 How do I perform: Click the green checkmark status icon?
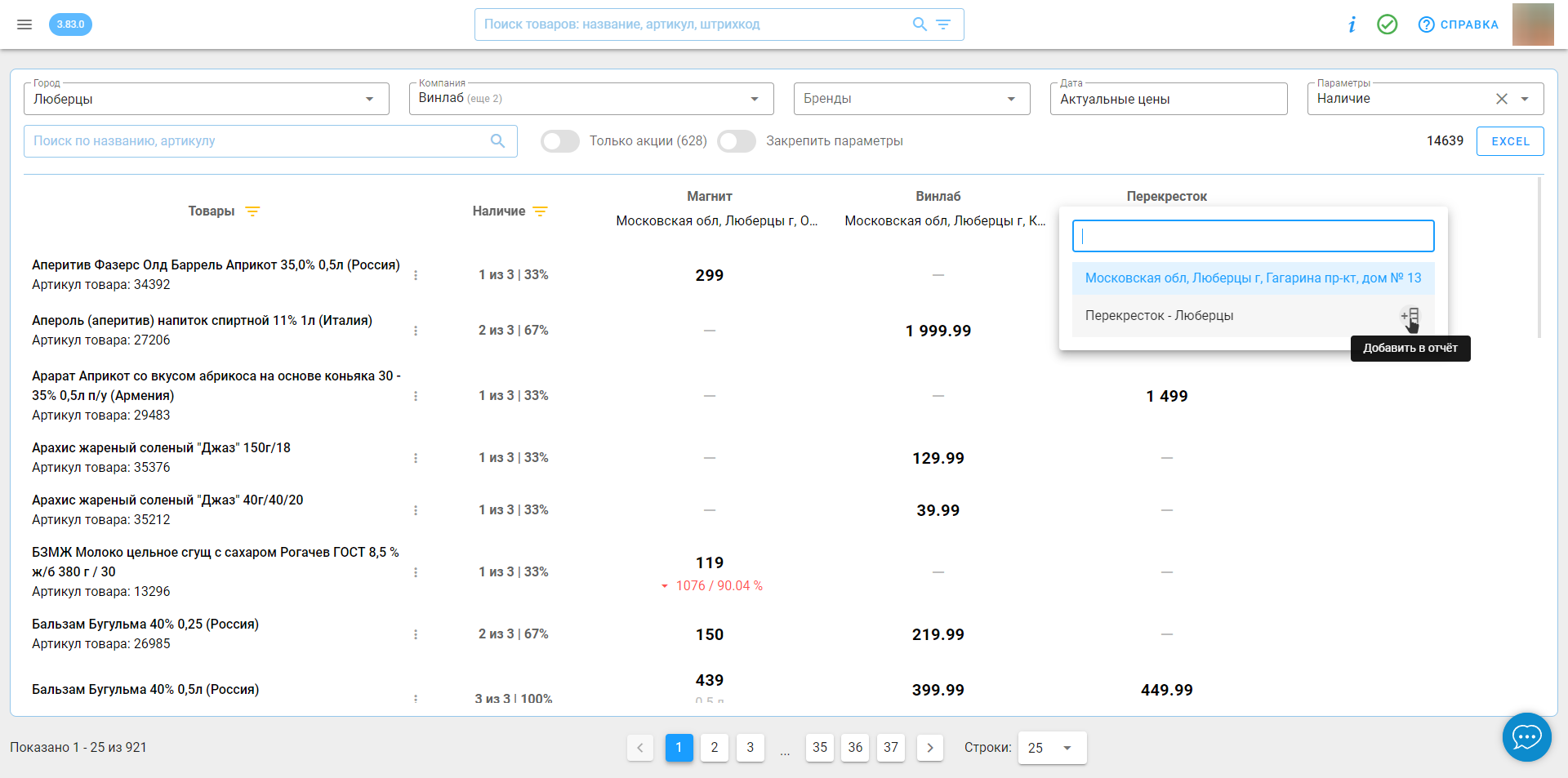point(1388,24)
